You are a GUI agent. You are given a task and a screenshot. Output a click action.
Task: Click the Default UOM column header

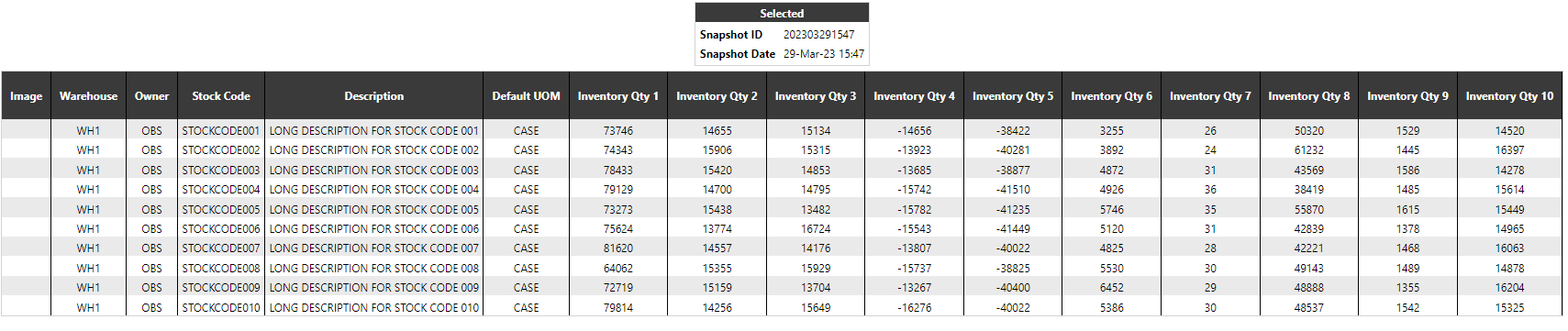point(526,95)
